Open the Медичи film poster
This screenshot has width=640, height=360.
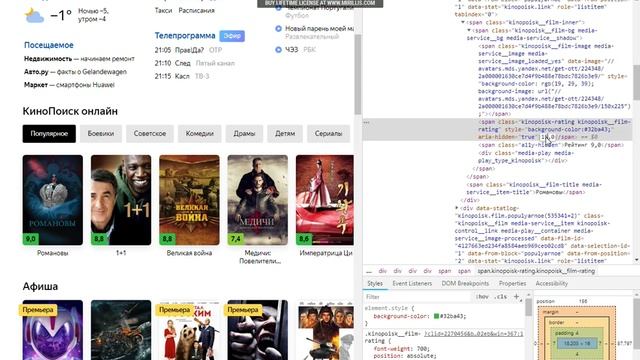(258, 200)
